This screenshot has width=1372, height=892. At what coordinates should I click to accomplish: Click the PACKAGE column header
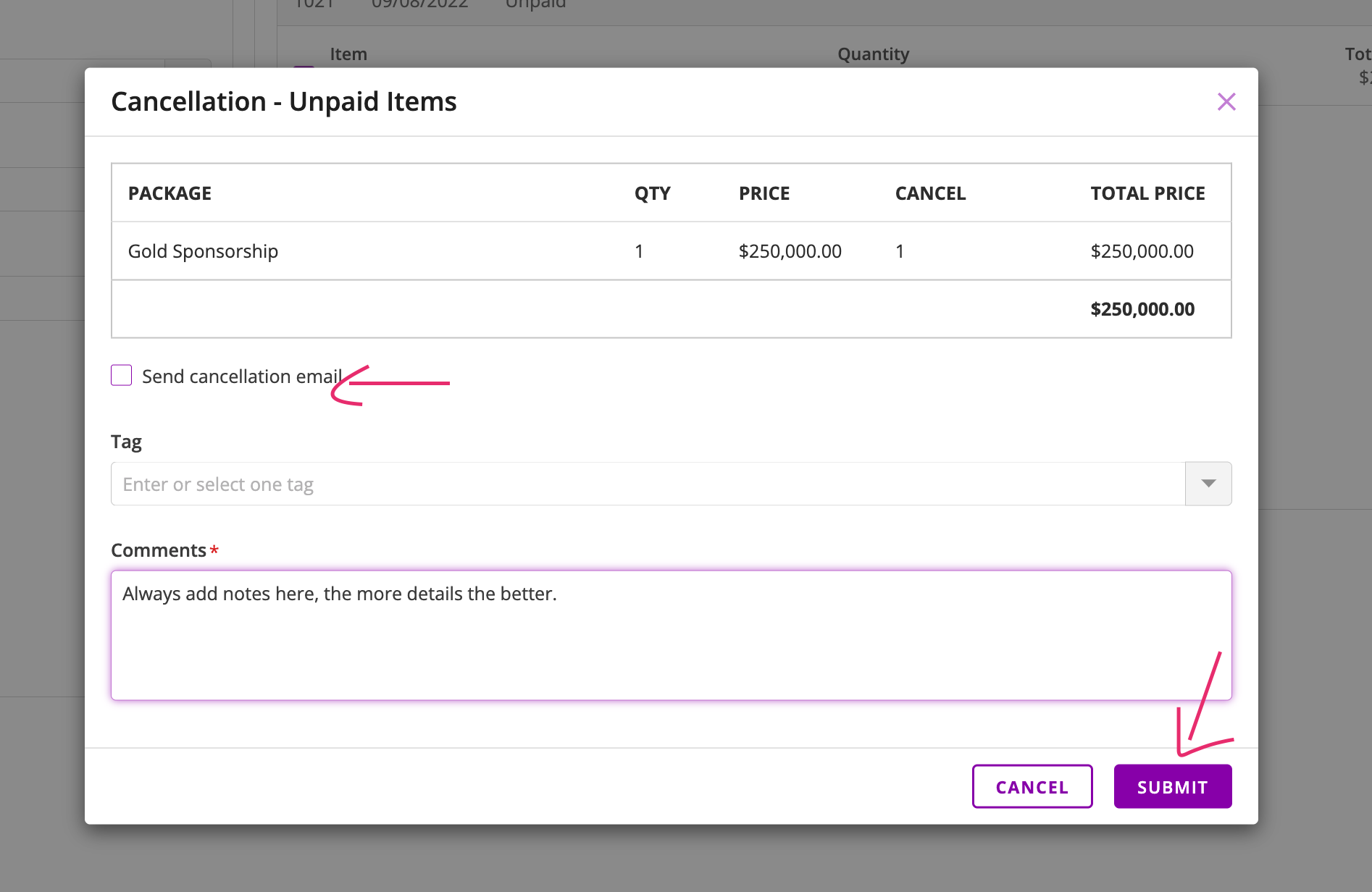pos(170,193)
